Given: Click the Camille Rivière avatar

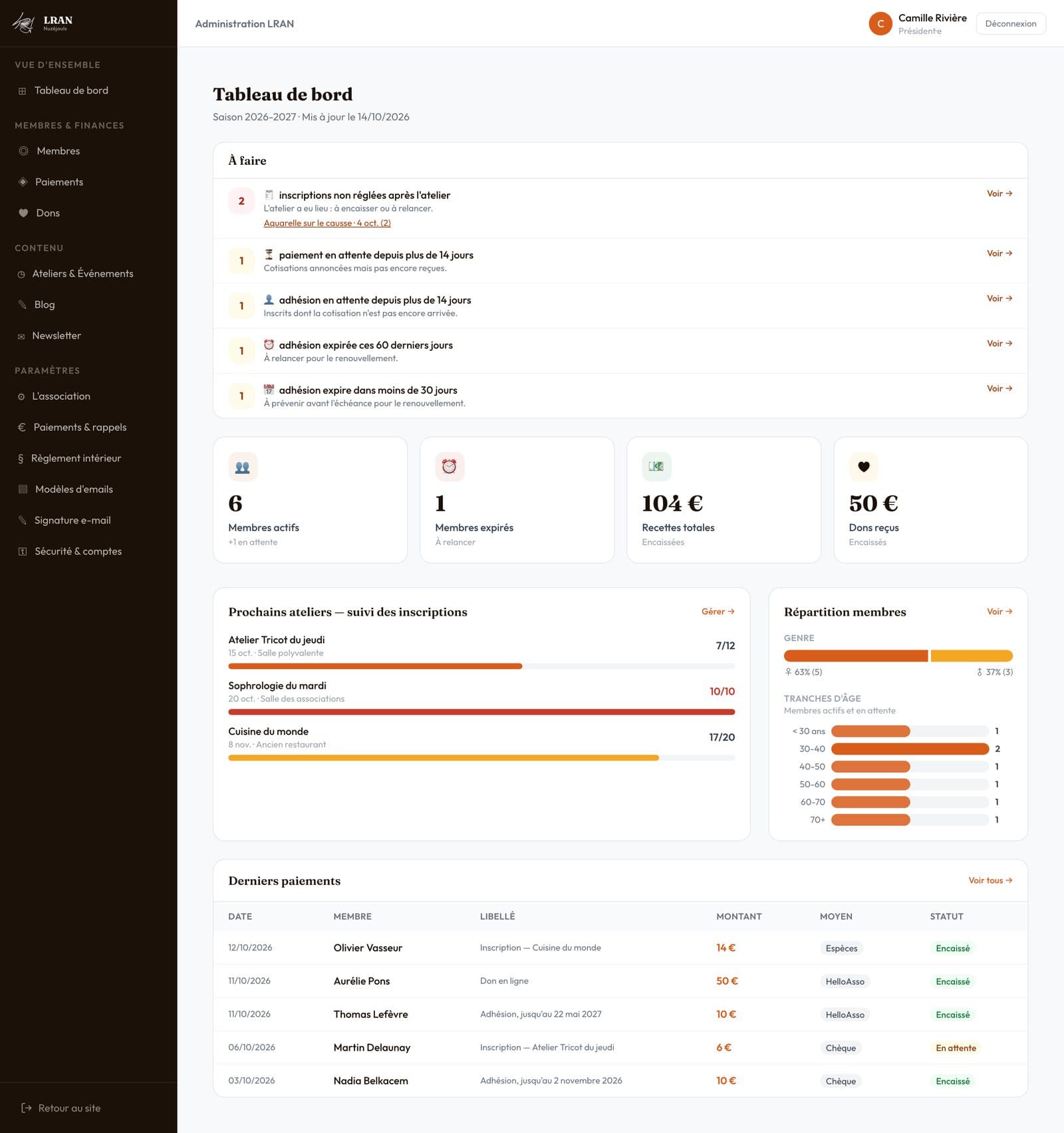Looking at the screenshot, I should 880,24.
